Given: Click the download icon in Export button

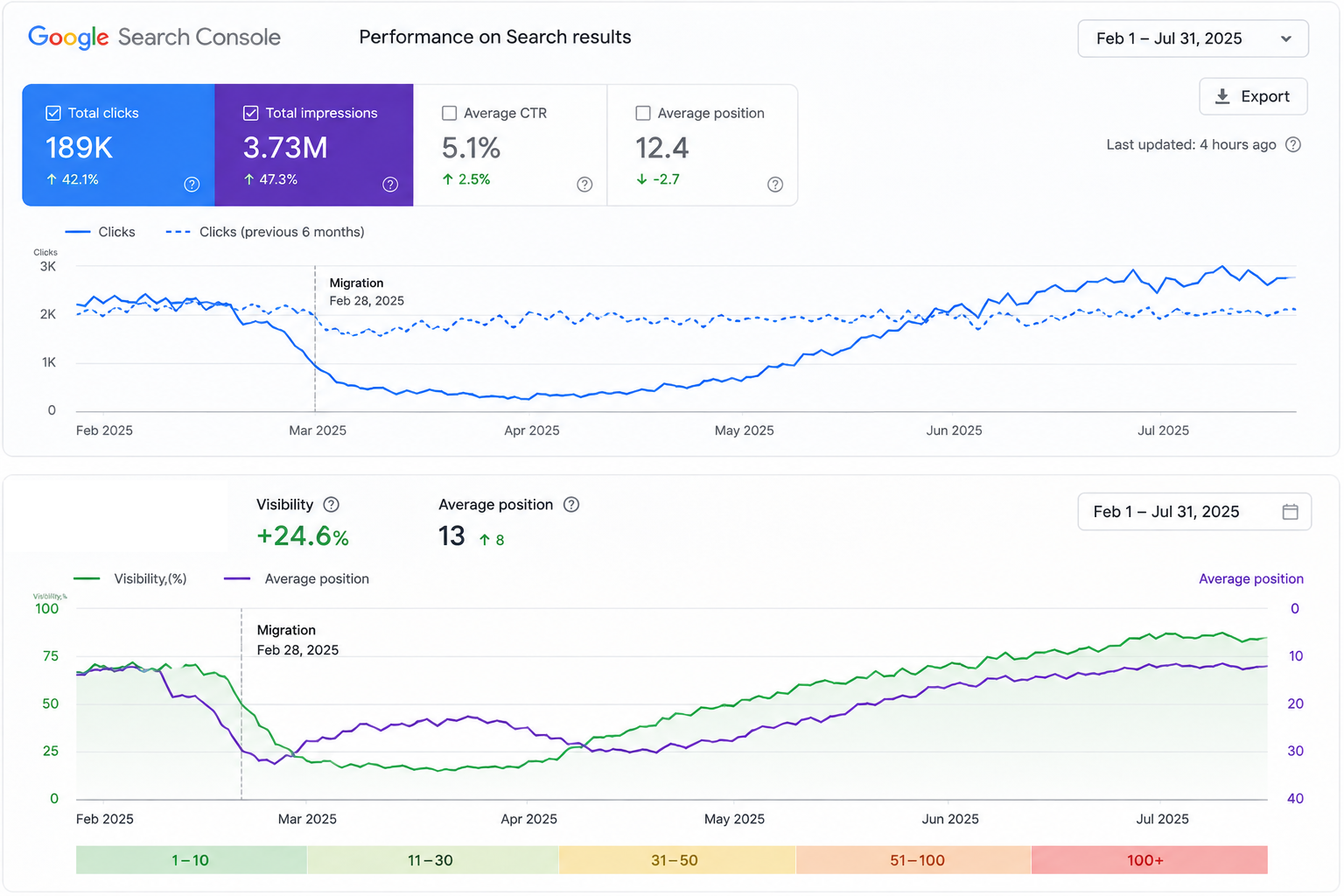Looking at the screenshot, I should click(x=1222, y=96).
